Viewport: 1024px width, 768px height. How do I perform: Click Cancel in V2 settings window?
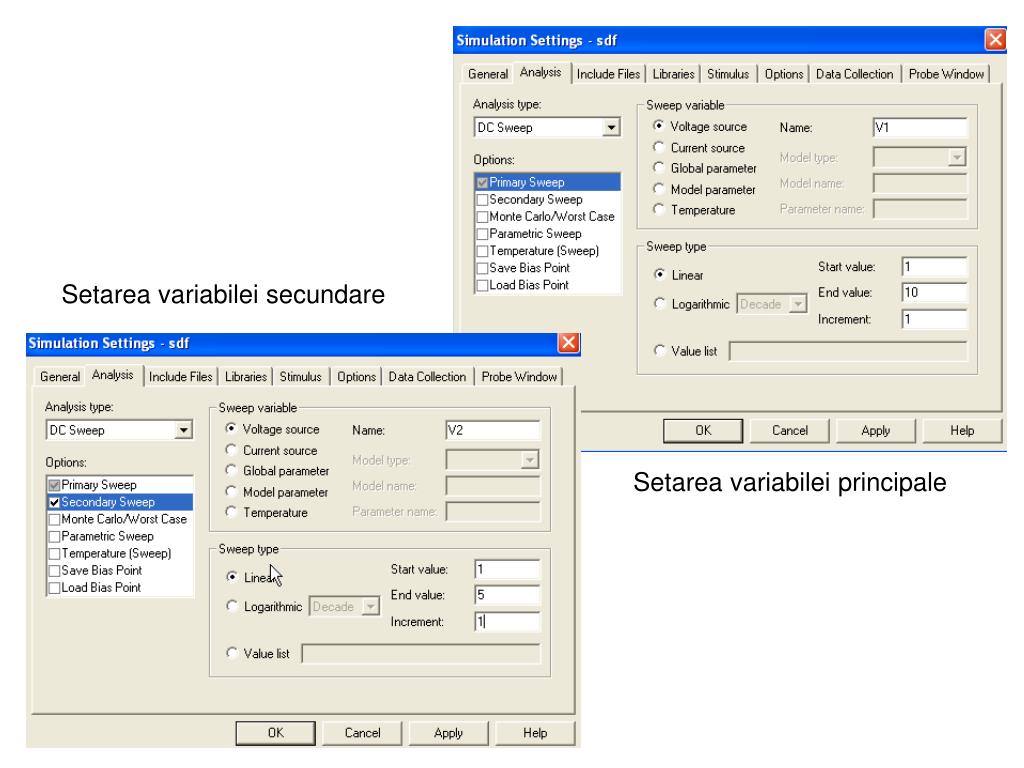point(362,733)
